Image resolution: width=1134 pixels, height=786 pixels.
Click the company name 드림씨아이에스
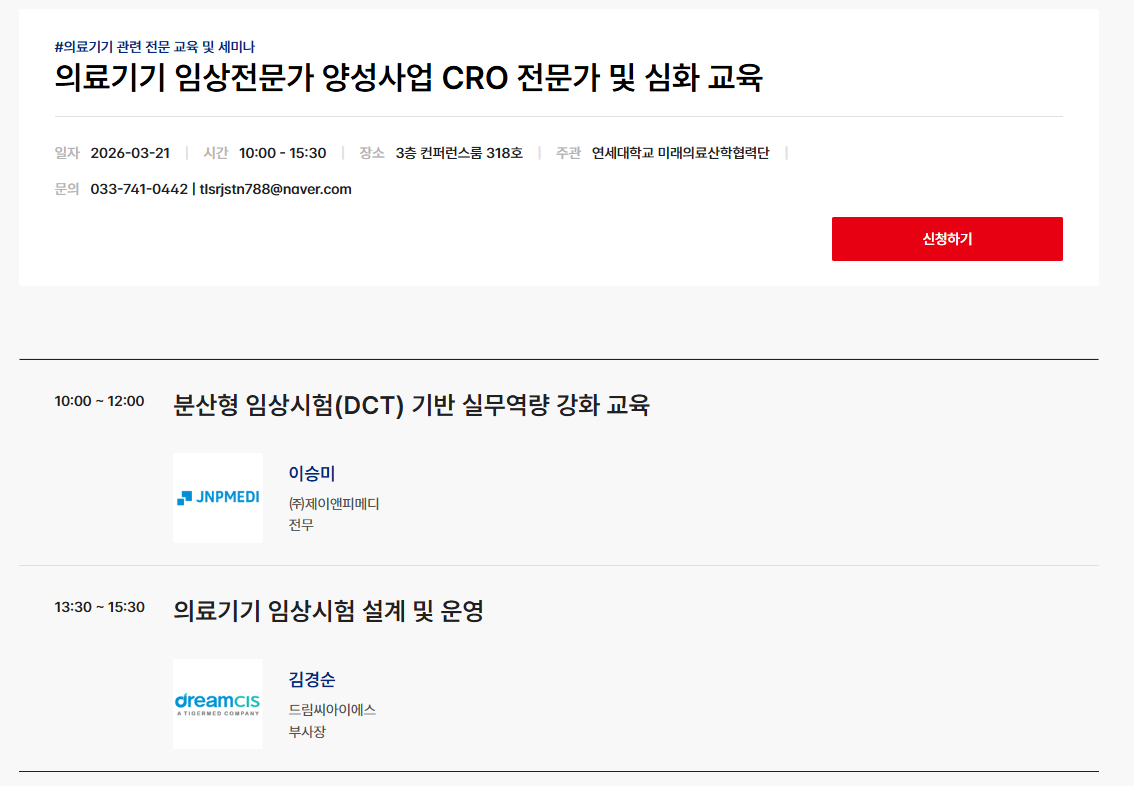click(x=330, y=707)
